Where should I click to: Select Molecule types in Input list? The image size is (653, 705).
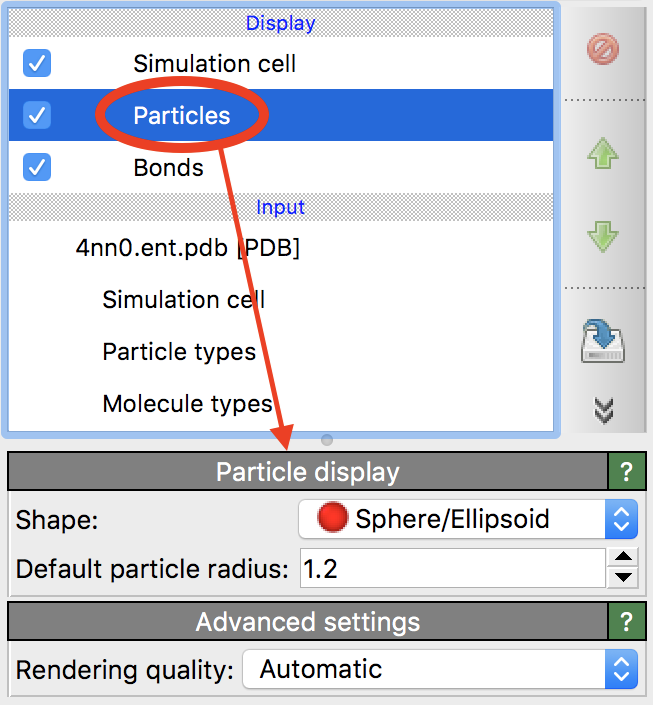[x=187, y=404]
